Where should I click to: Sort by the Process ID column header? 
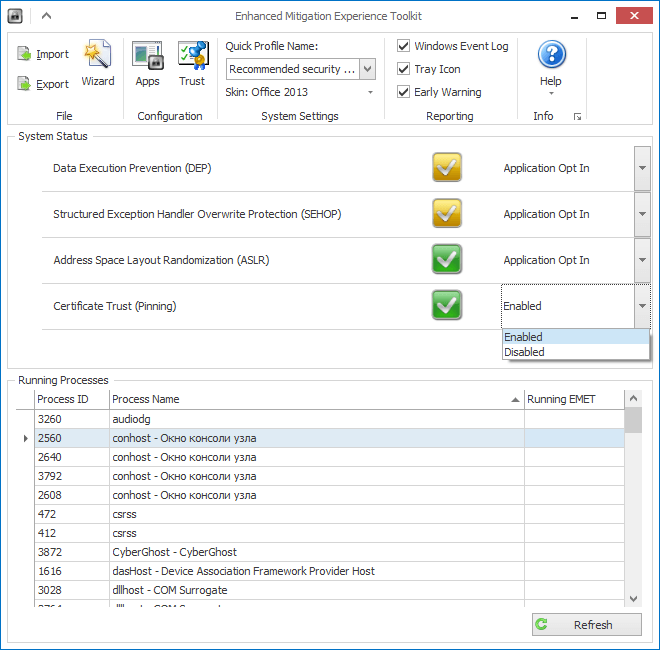[72, 399]
